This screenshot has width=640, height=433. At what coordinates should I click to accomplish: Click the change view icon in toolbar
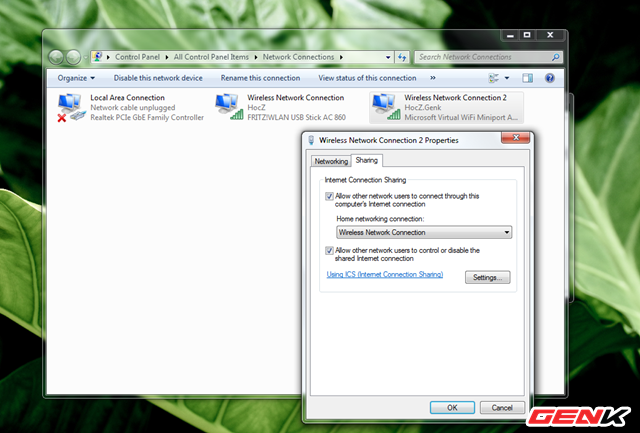tap(494, 78)
